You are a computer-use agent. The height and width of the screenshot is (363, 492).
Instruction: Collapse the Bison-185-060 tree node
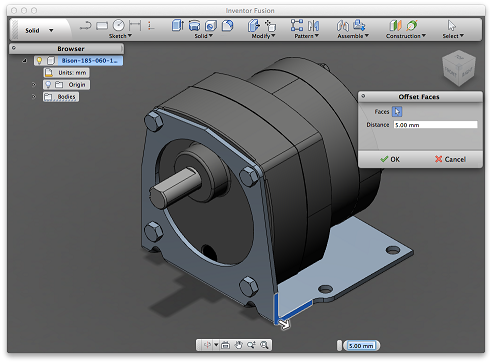[24, 61]
